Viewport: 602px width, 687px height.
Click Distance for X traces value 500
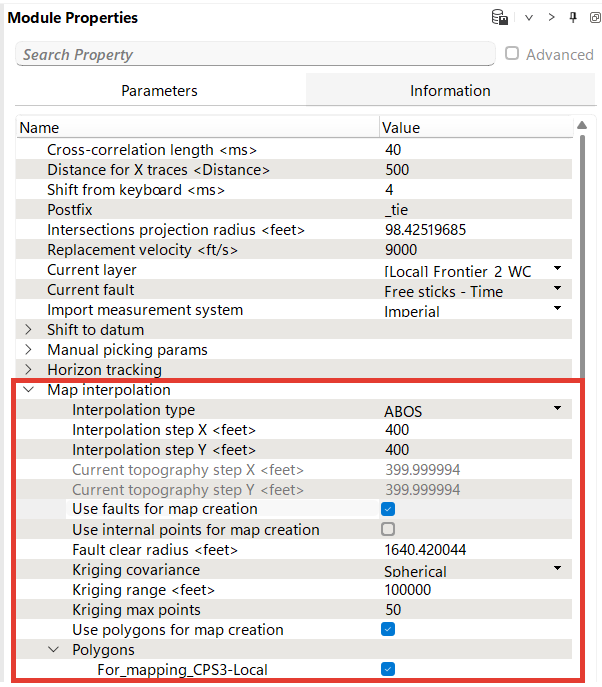pyautogui.click(x=397, y=170)
